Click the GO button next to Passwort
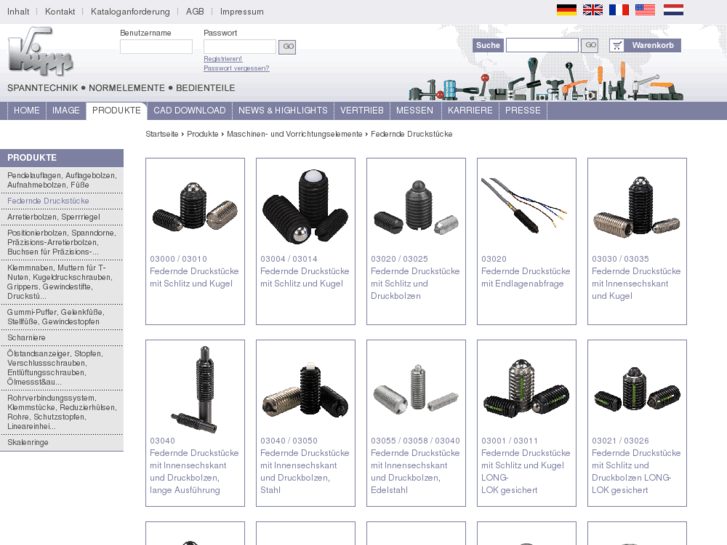Screen dimensions: 727x545 (x=287, y=46)
